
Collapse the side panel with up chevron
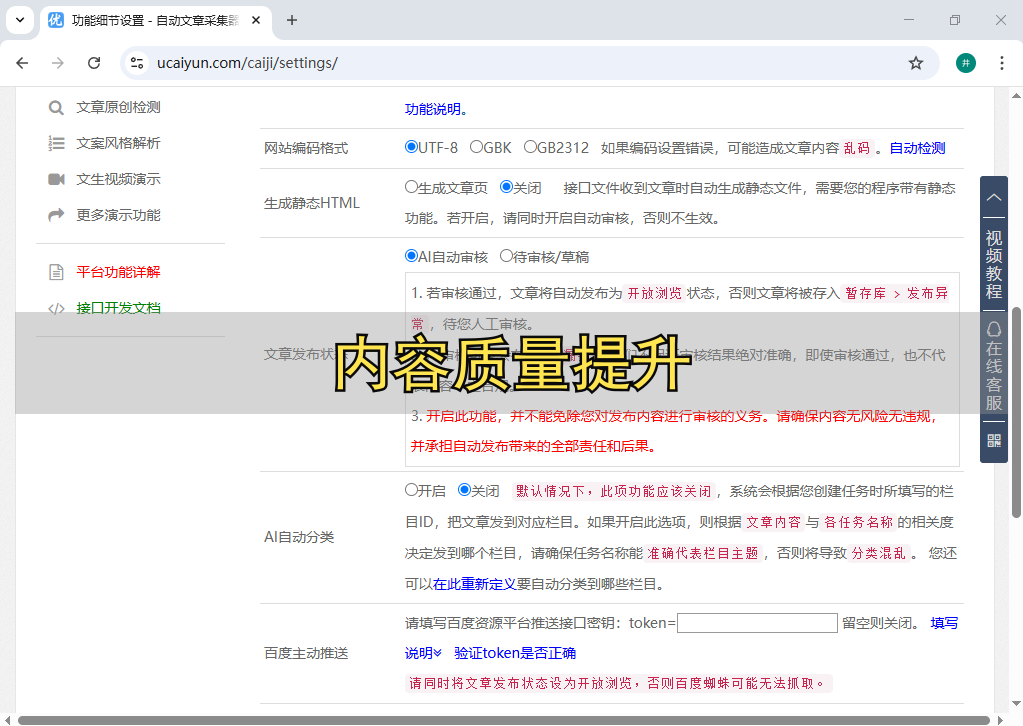tap(994, 197)
